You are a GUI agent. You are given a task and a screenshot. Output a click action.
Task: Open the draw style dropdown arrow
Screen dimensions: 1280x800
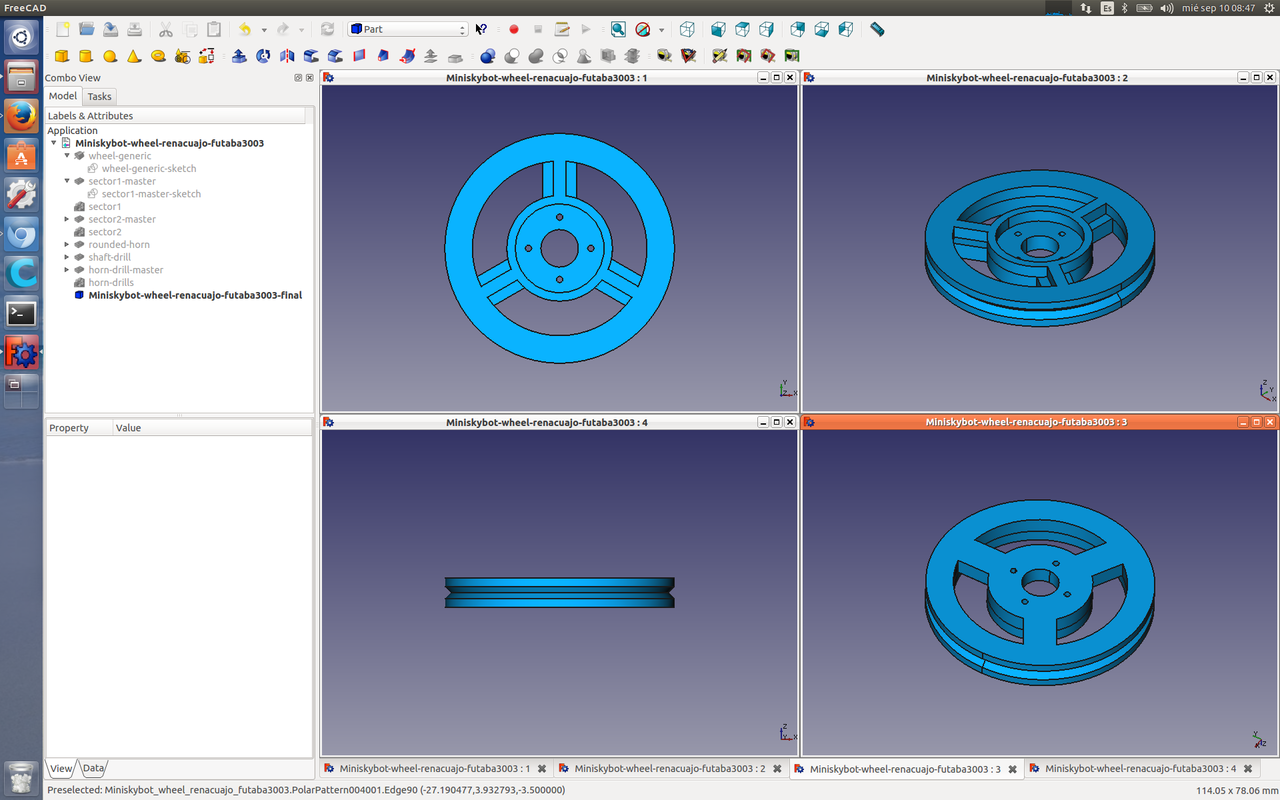(x=661, y=30)
